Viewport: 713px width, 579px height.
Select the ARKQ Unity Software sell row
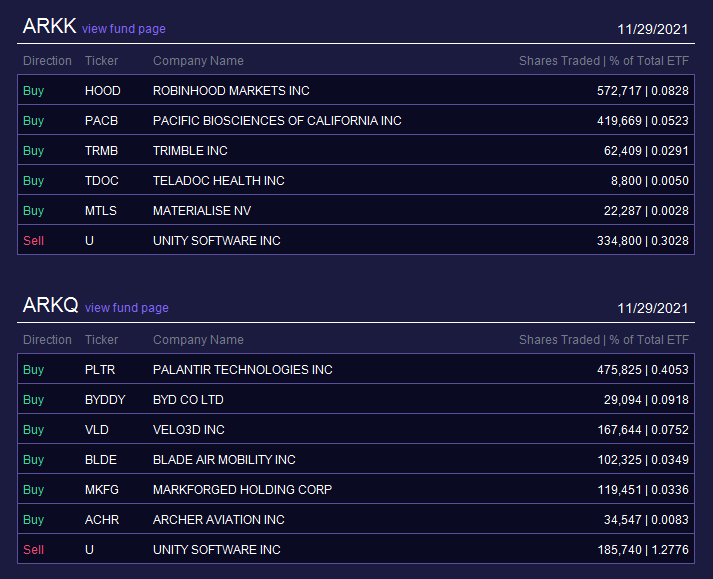(356, 549)
